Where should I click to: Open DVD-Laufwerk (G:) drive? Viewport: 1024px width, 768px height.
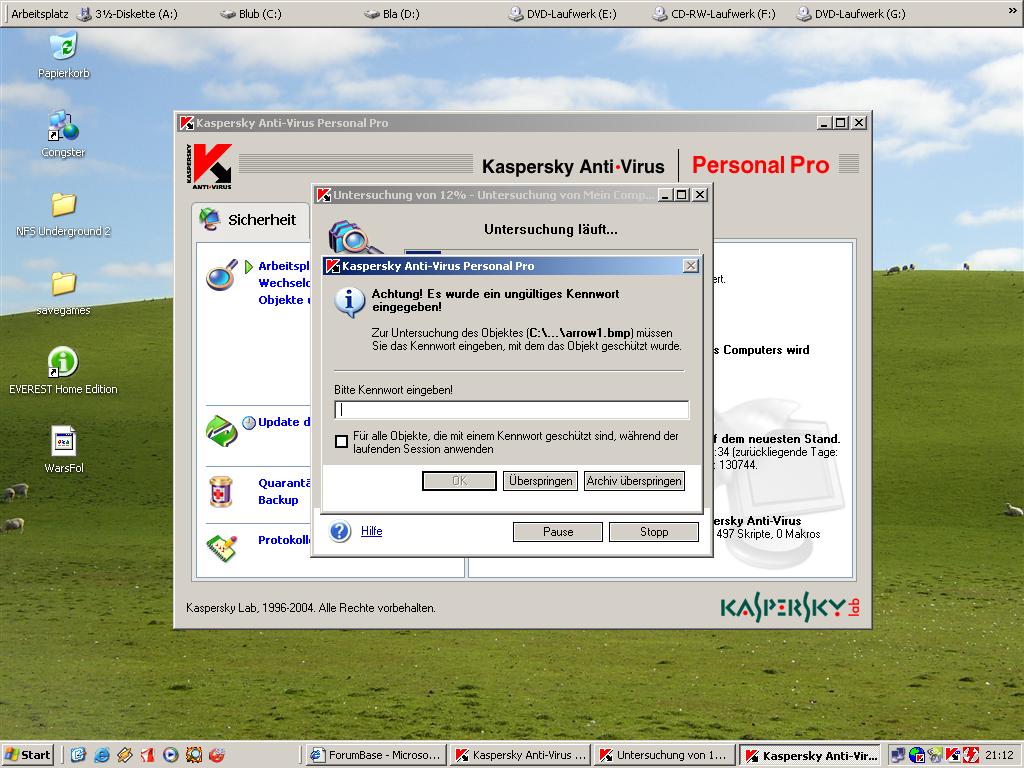850,14
